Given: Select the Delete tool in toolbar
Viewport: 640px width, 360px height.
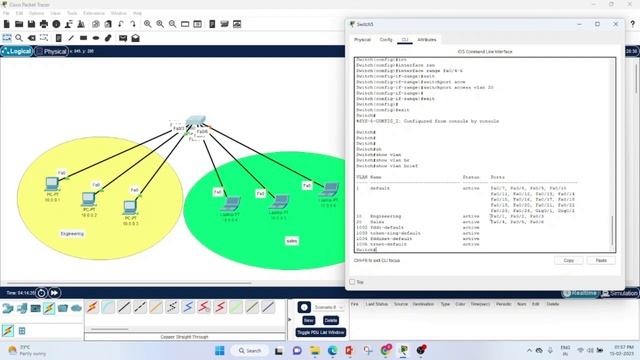Looking at the screenshot, I should coord(31,38).
